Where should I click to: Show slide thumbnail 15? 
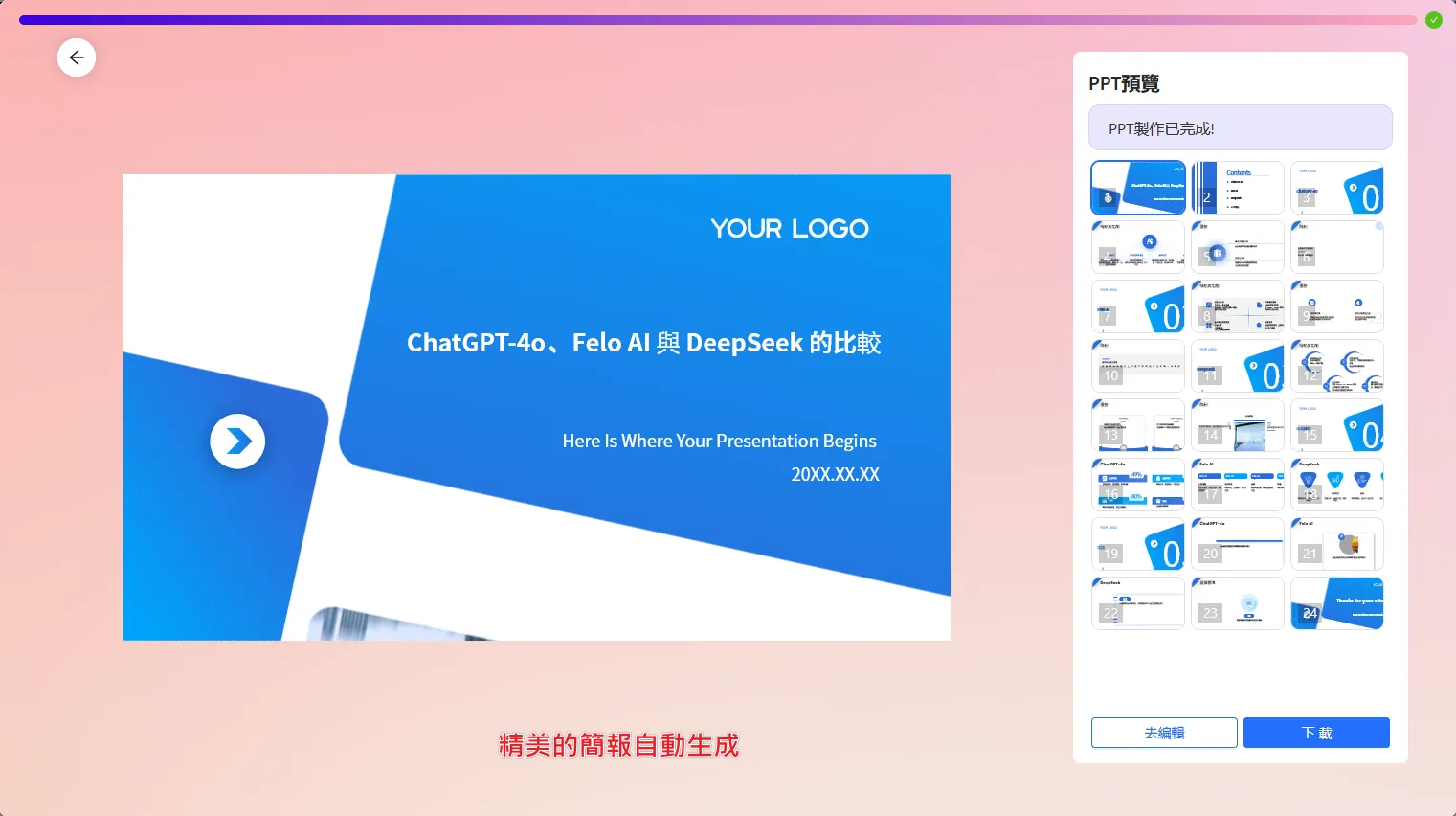tap(1337, 425)
